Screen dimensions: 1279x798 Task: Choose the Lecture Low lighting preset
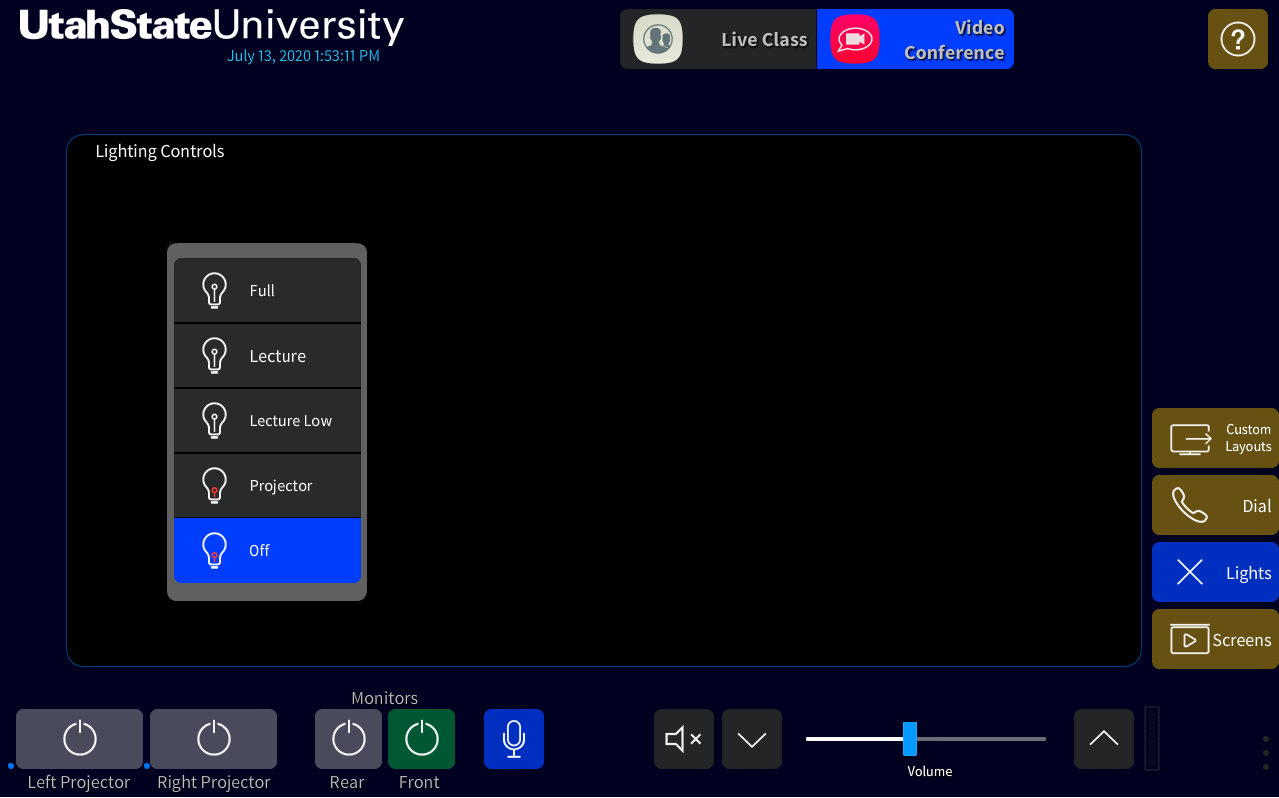(x=267, y=421)
